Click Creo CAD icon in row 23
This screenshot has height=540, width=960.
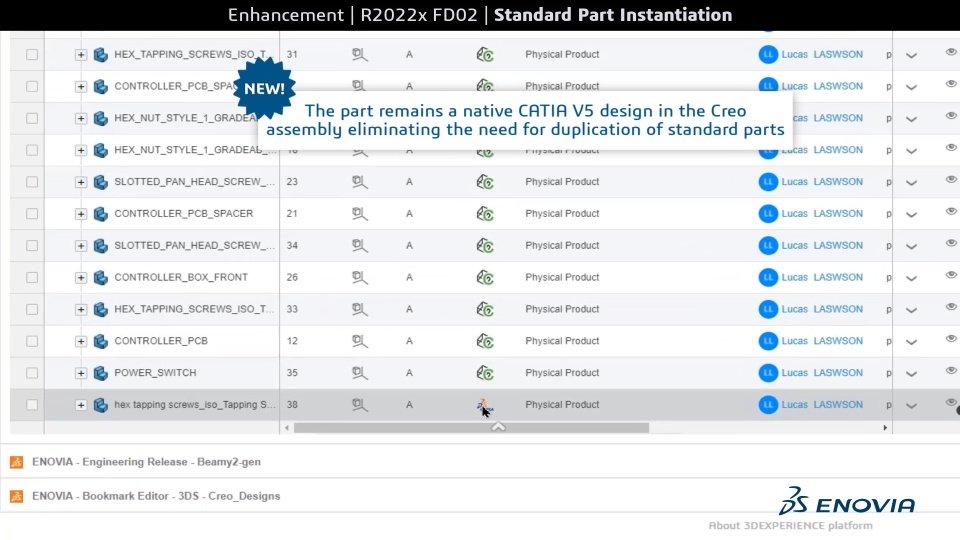485,182
